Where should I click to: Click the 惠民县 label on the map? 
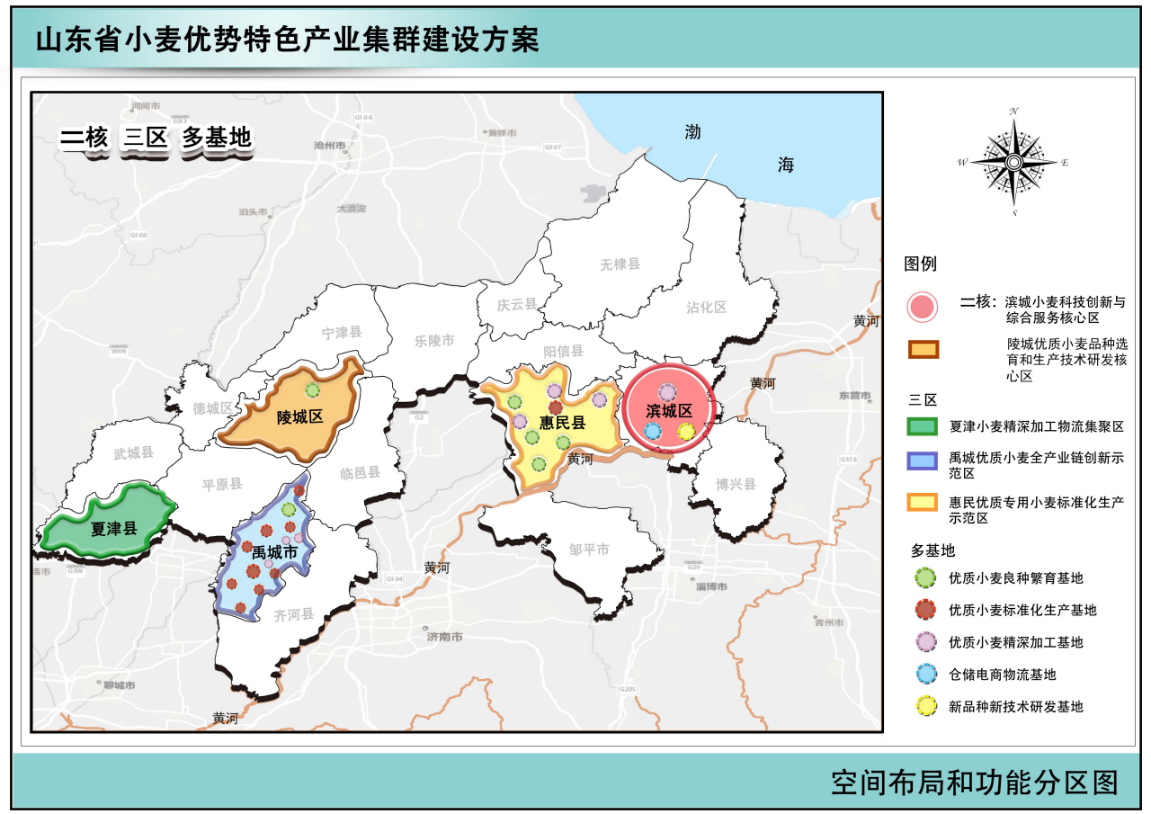point(562,423)
